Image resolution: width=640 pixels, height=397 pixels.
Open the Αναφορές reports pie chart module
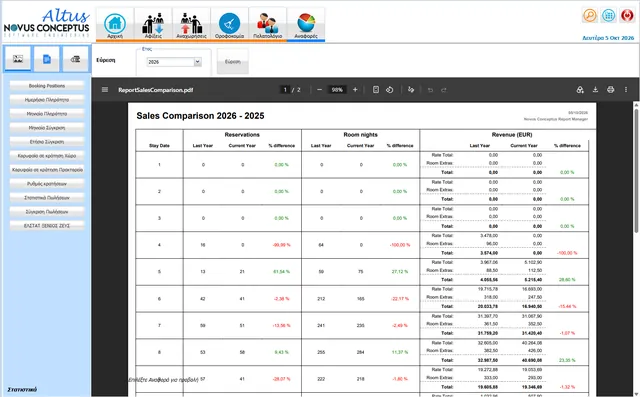306,25
